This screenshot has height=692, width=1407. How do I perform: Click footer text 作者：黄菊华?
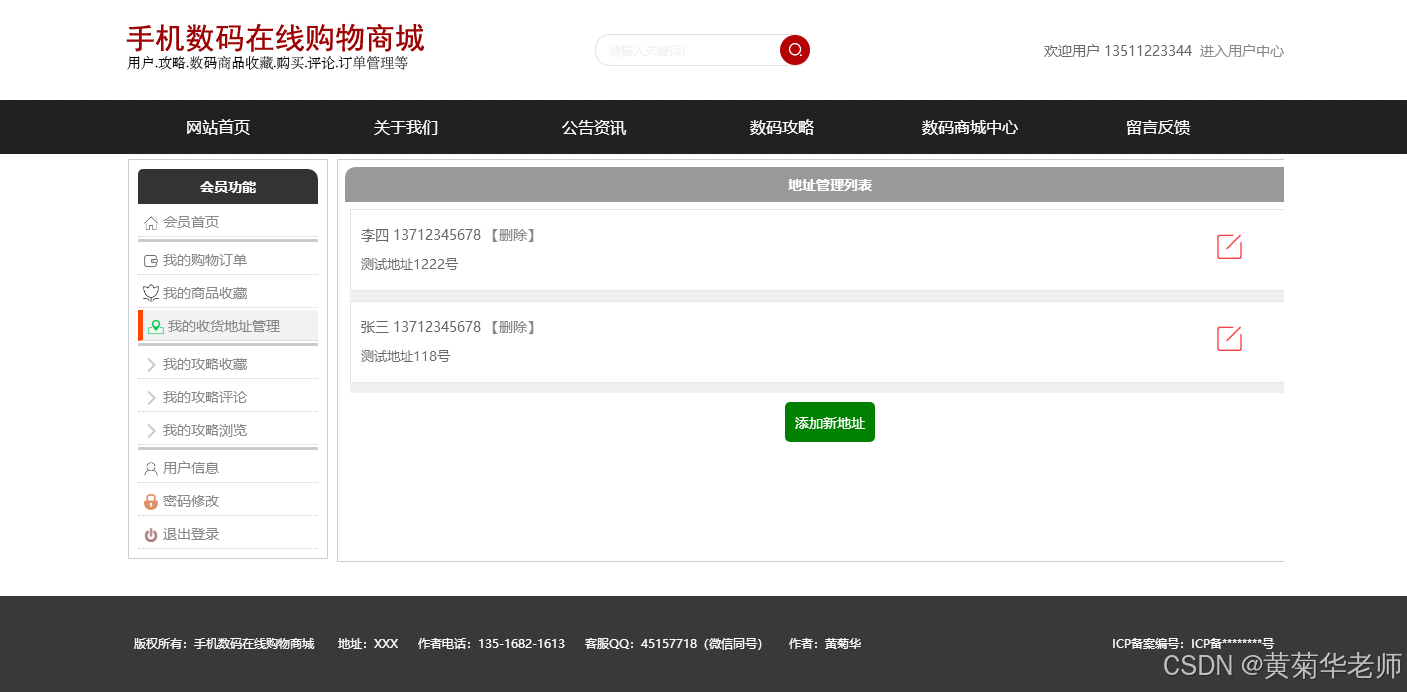825,644
